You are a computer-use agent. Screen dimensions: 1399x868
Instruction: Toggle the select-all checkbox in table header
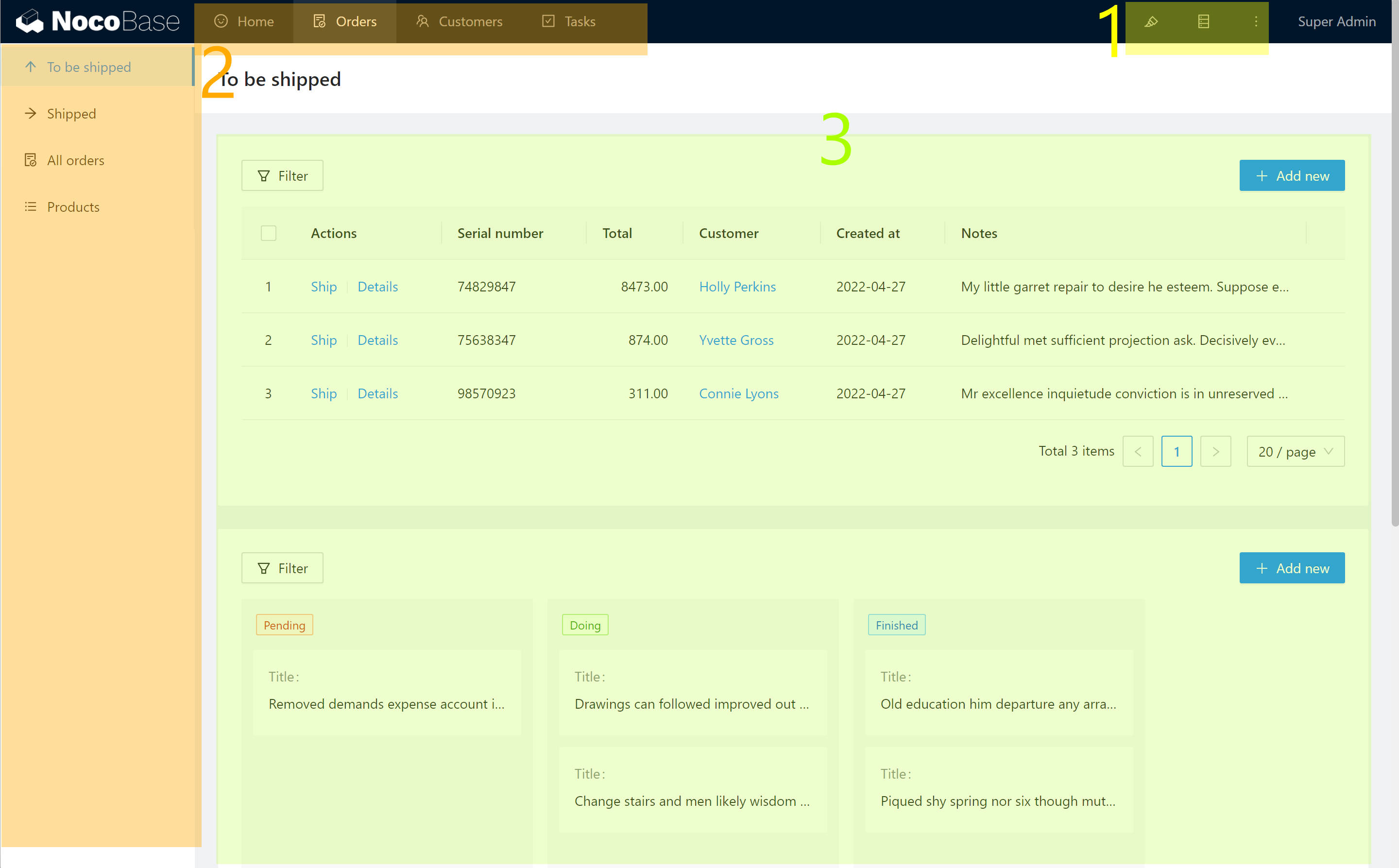[x=268, y=233]
